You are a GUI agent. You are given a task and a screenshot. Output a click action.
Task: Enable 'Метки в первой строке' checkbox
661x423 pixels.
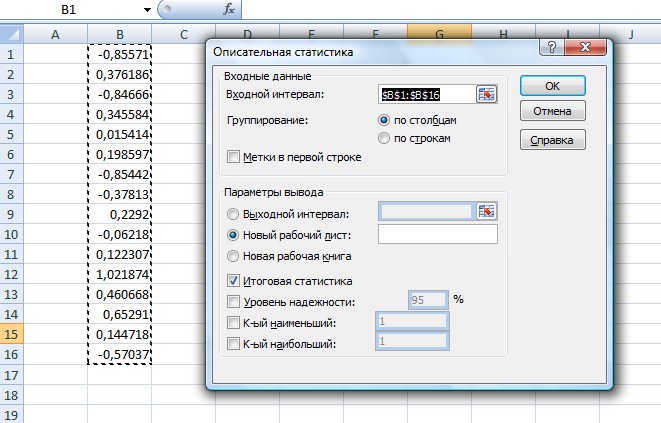[233, 157]
